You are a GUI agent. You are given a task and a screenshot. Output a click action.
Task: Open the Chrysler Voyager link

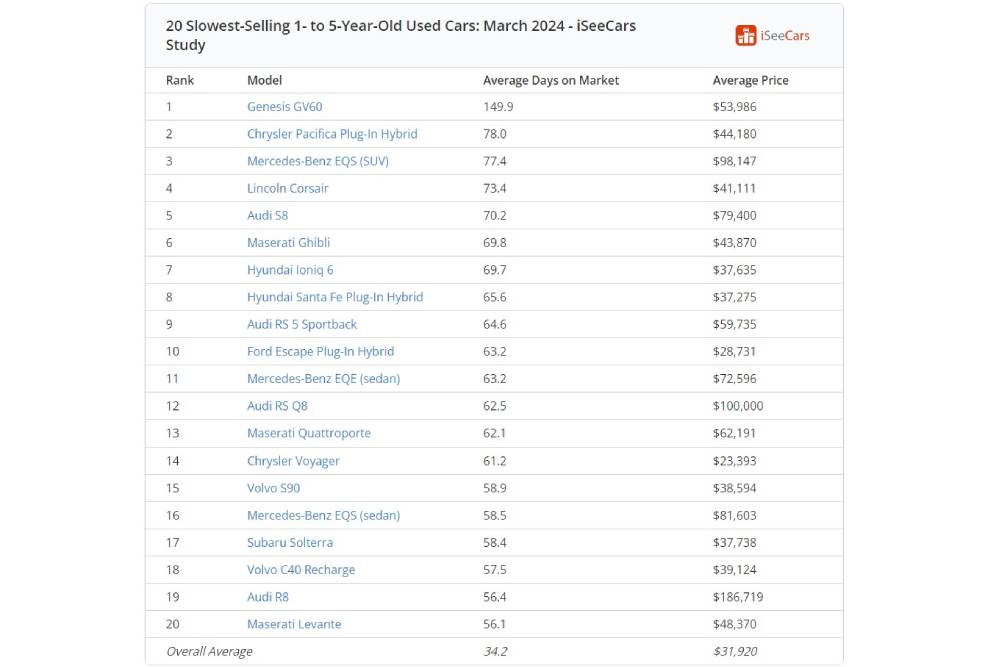[x=293, y=461]
